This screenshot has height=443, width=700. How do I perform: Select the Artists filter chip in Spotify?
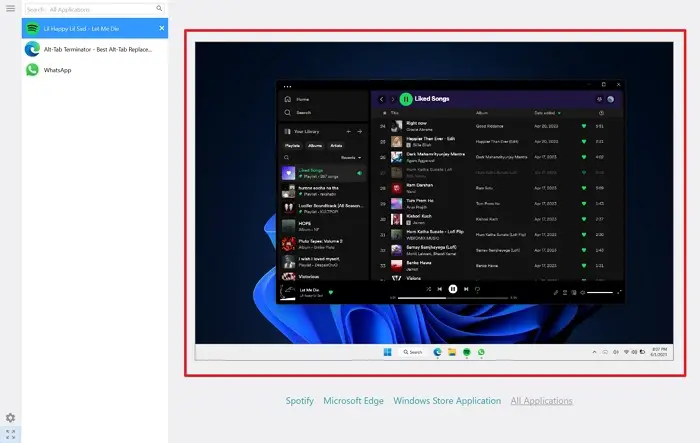(x=336, y=146)
